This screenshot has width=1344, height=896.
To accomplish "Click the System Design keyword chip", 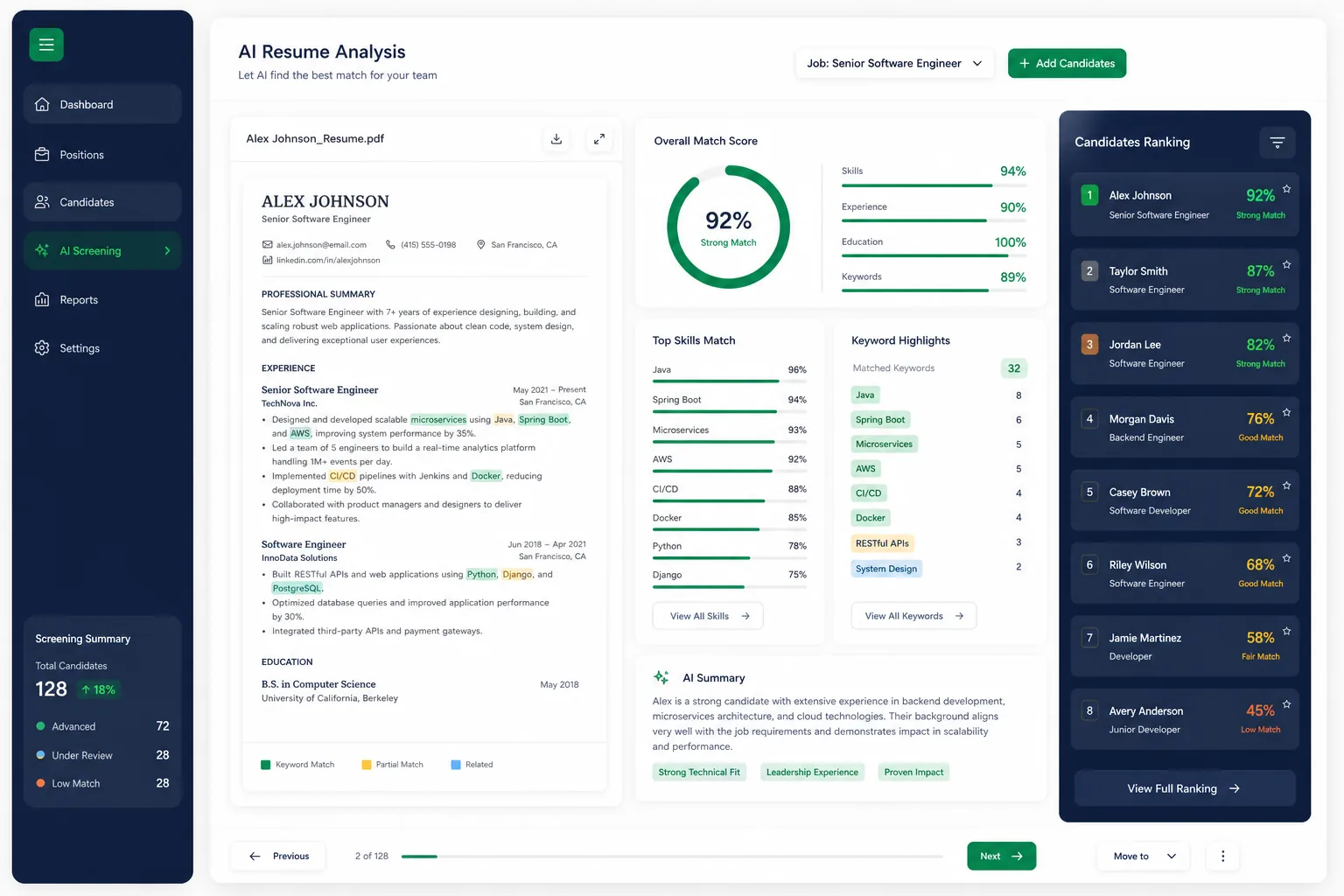I will tap(886, 569).
